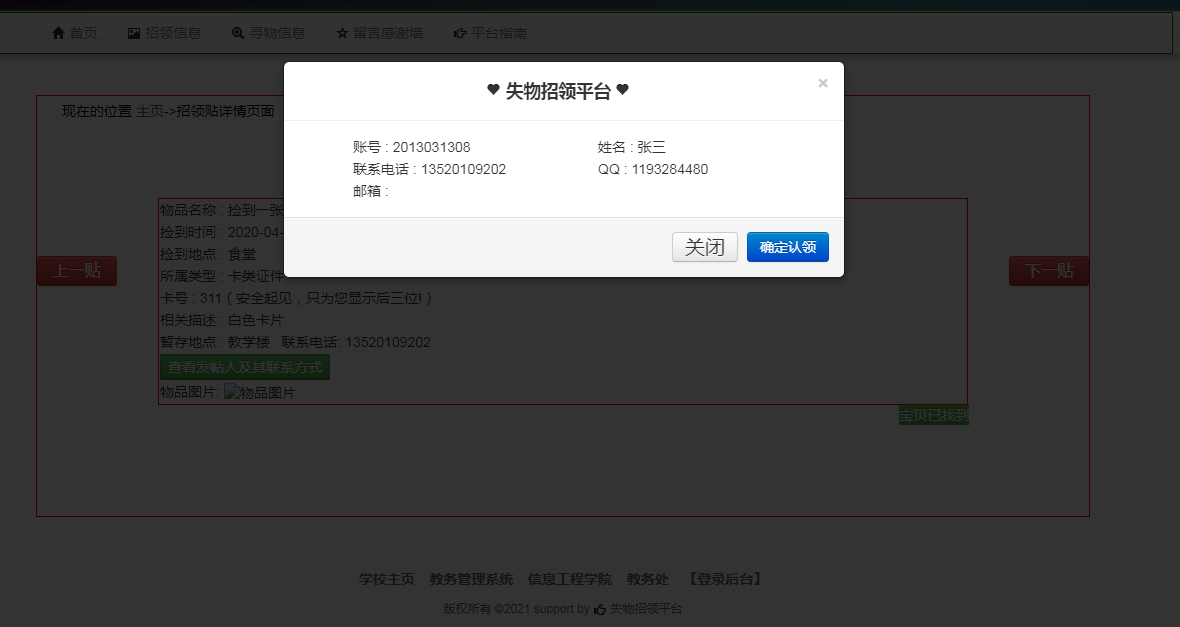Viewport: 1180px width, 627px height.
Task: Open the 招领信息 menu item
Action: [x=173, y=33]
